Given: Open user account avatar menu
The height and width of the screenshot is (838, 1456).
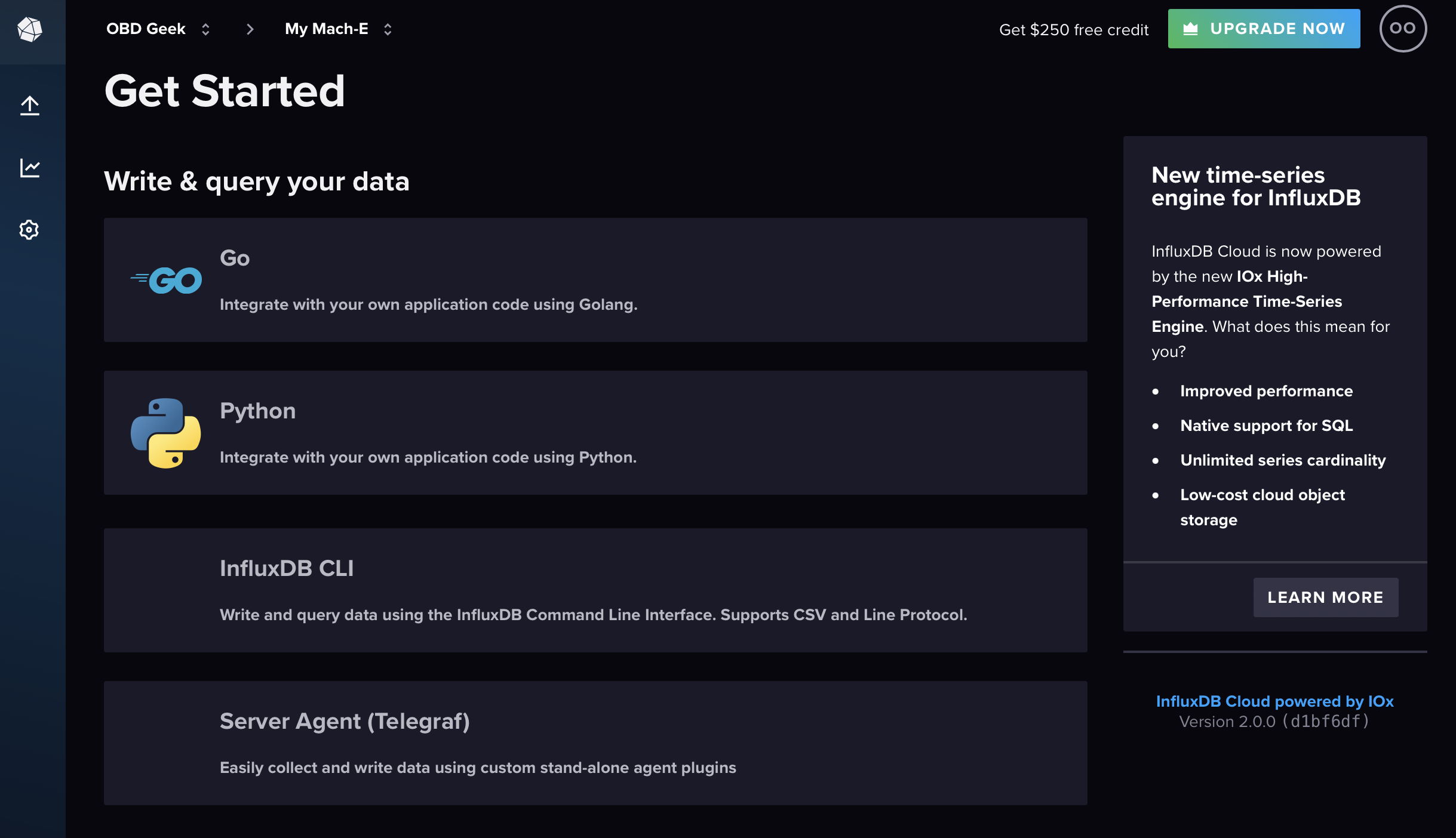Looking at the screenshot, I should tap(1403, 29).
